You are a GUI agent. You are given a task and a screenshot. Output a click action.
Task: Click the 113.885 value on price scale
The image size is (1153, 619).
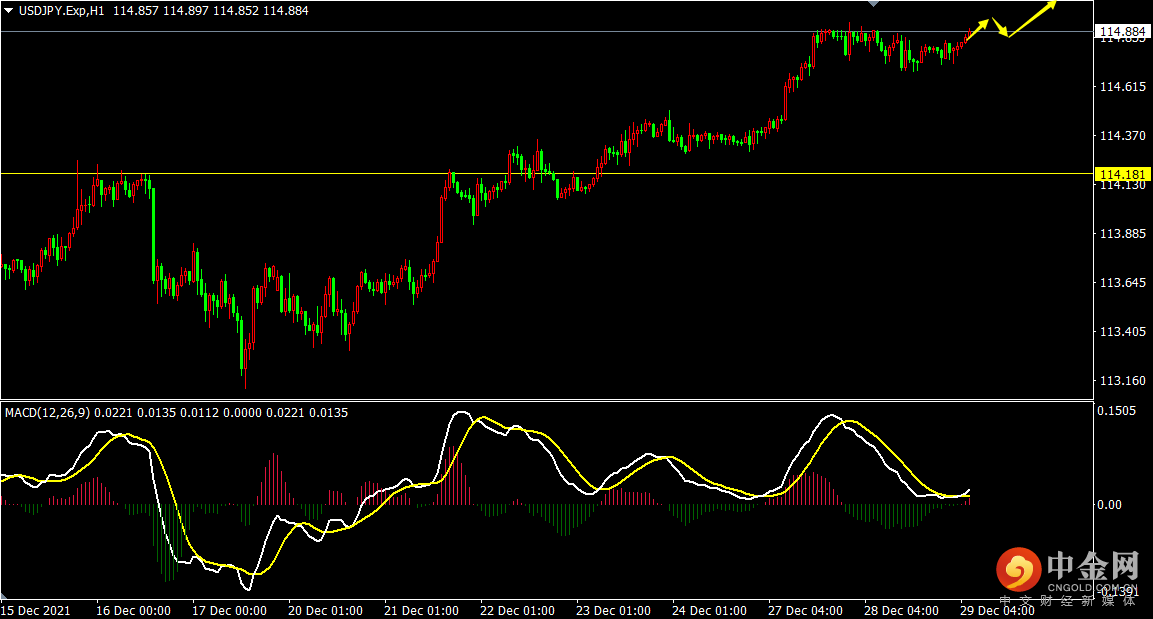click(x=1123, y=234)
